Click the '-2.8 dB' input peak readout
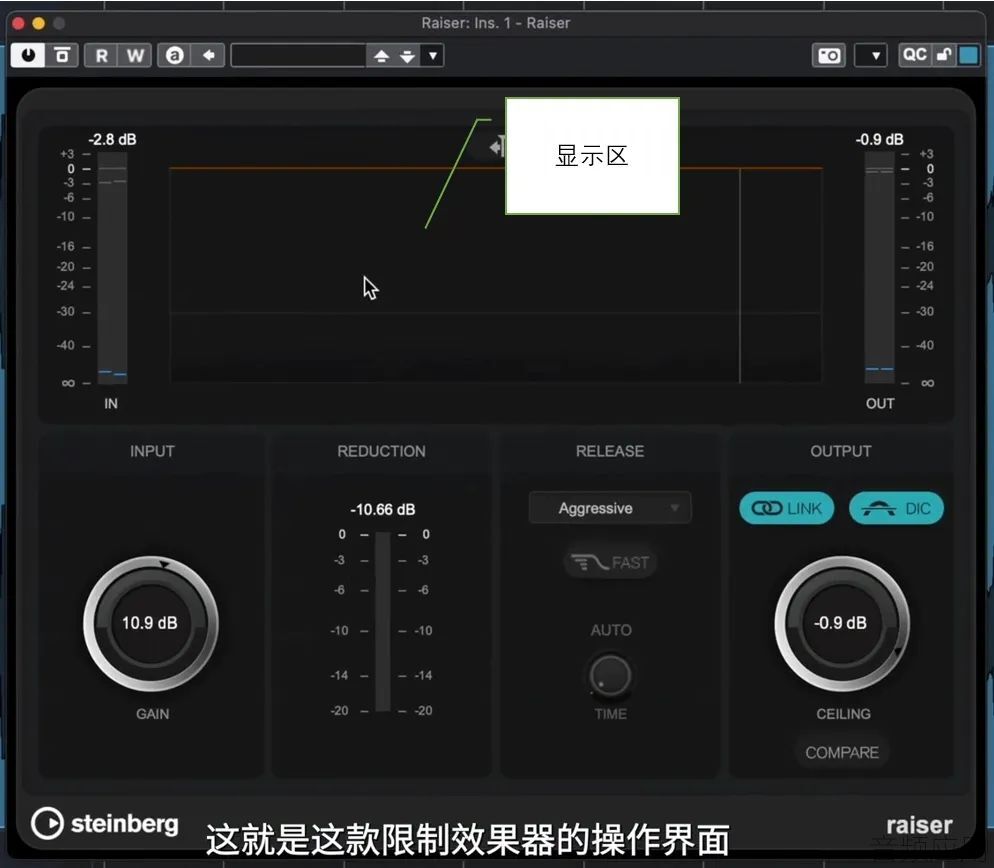Image resolution: width=994 pixels, height=868 pixels. (112, 139)
